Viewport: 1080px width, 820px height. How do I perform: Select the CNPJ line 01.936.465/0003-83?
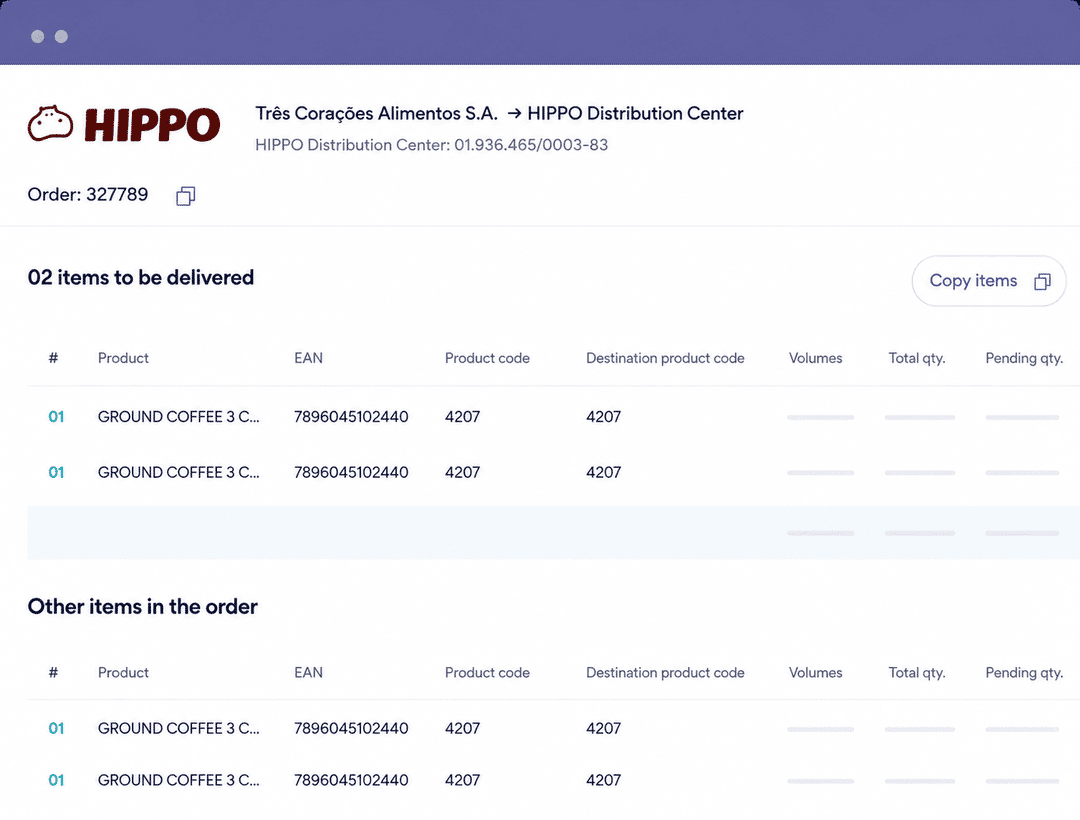tap(431, 145)
